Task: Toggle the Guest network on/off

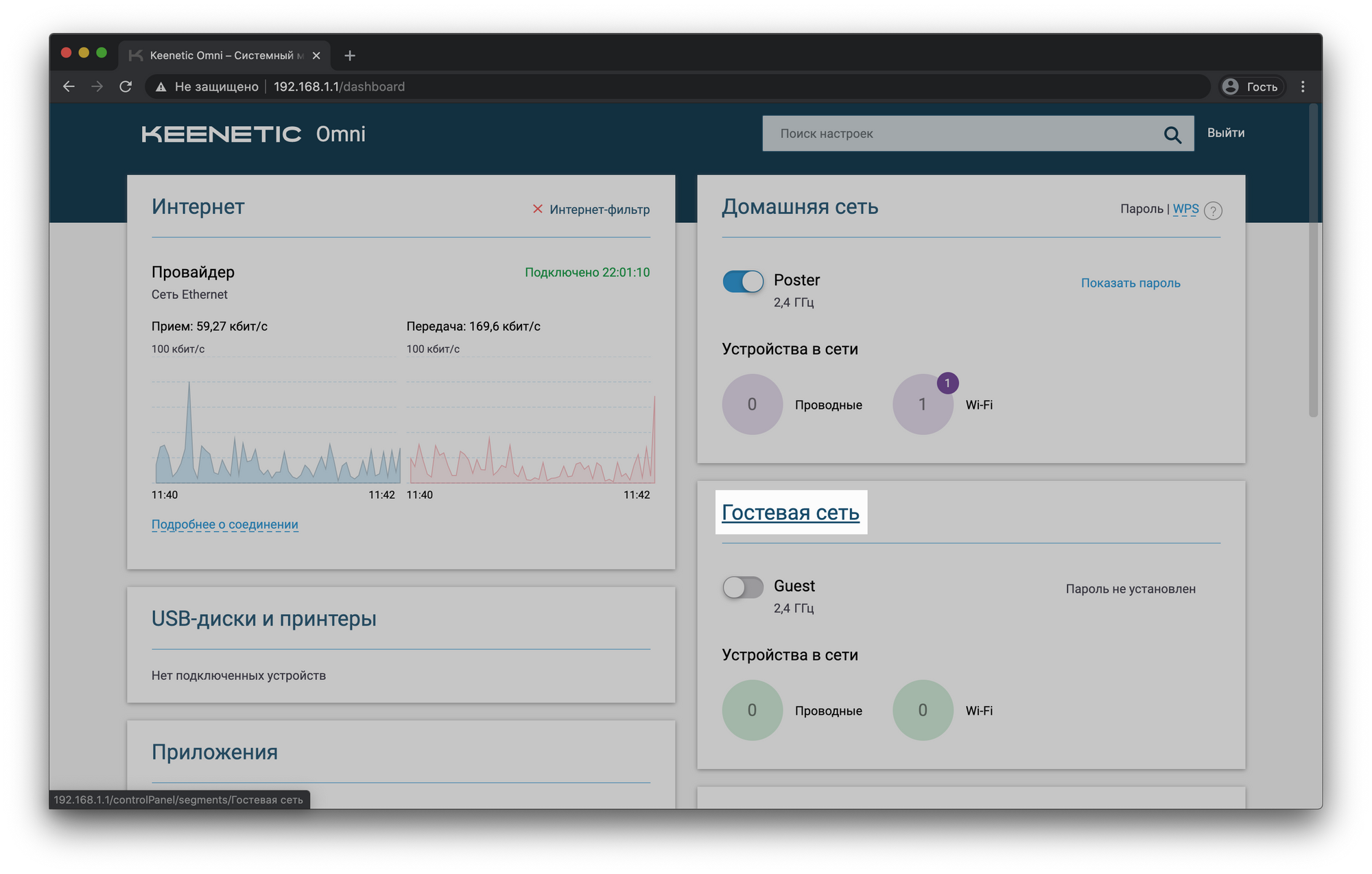Action: coord(742,587)
